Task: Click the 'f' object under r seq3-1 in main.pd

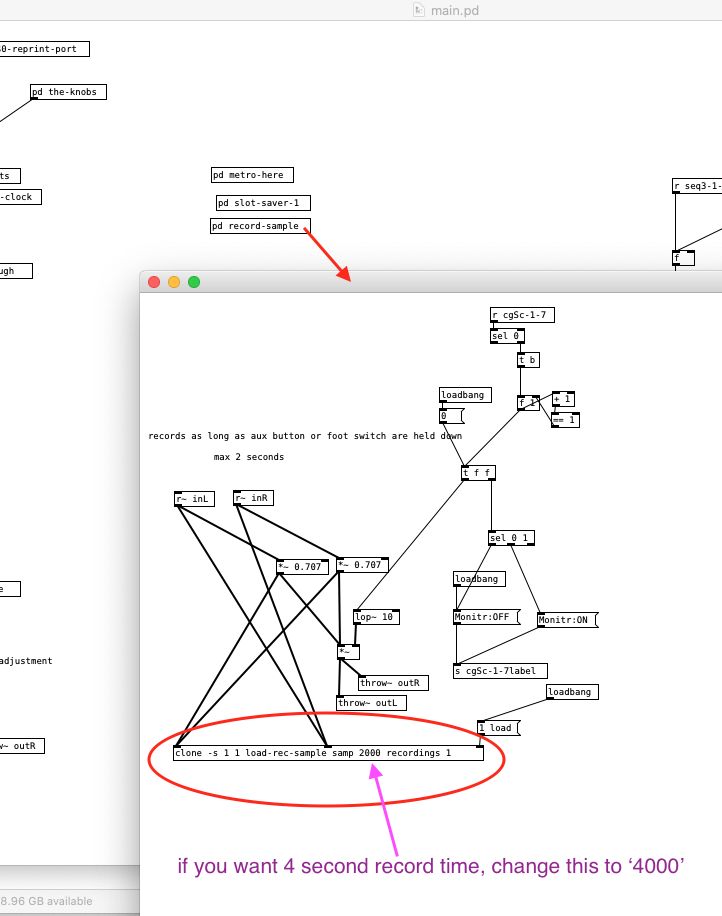Action: point(683,258)
